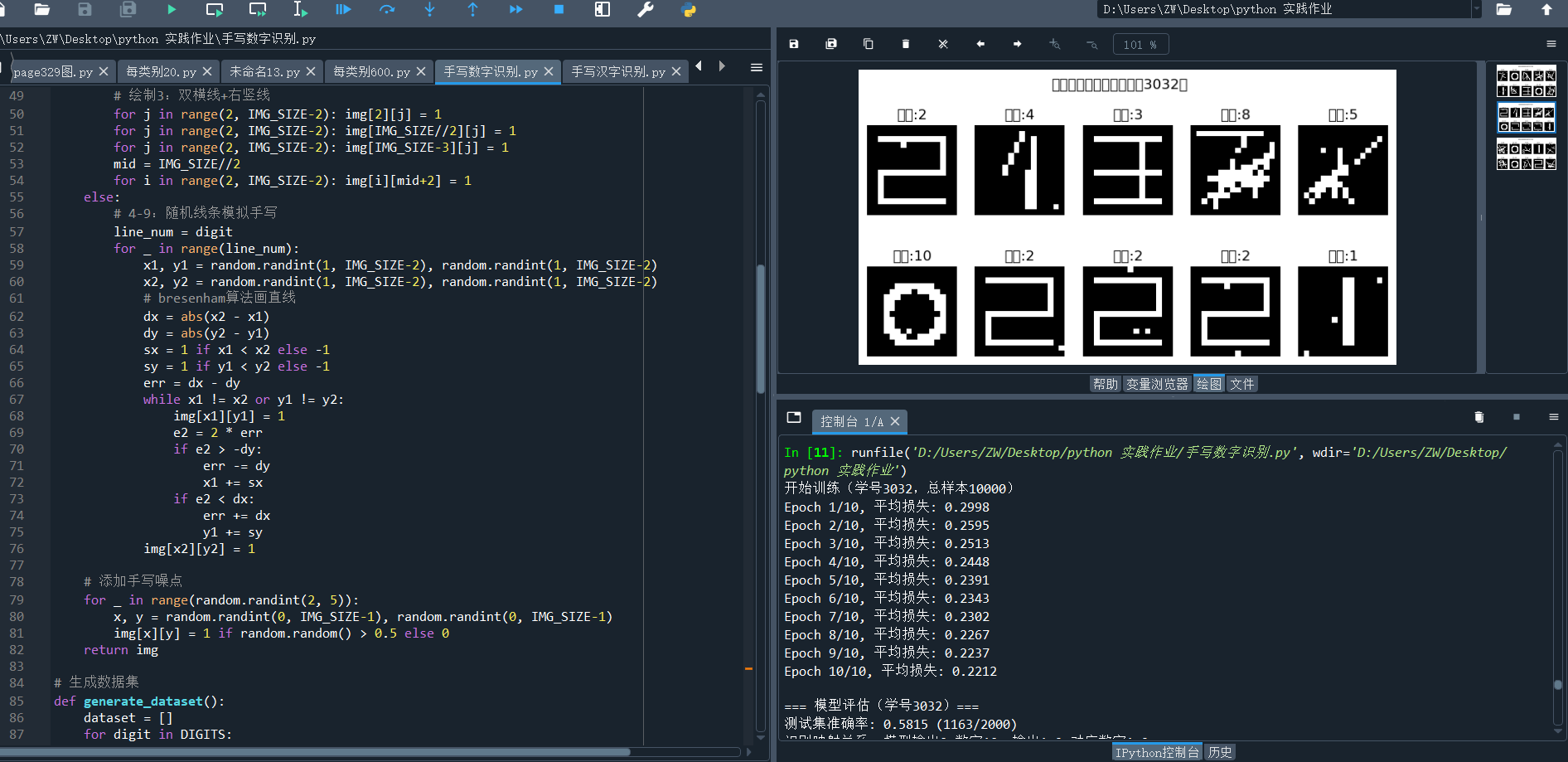Run the selection or current line
The image size is (1568, 762).
click(300, 9)
